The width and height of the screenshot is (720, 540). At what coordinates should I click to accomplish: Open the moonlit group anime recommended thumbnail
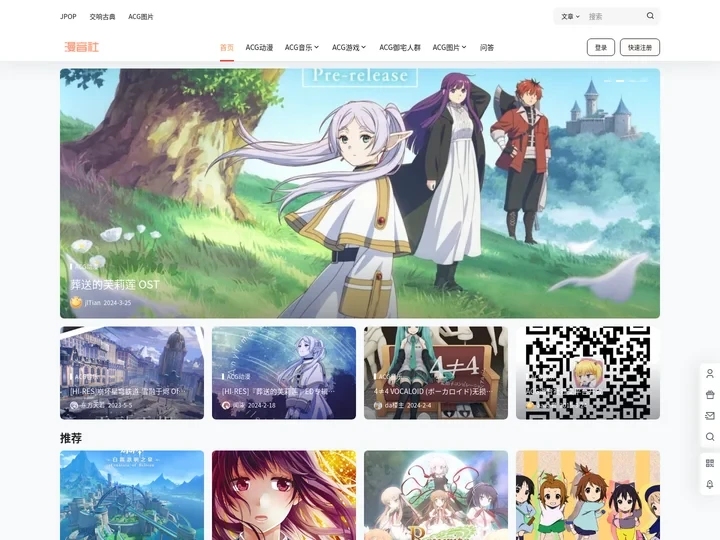point(436,495)
